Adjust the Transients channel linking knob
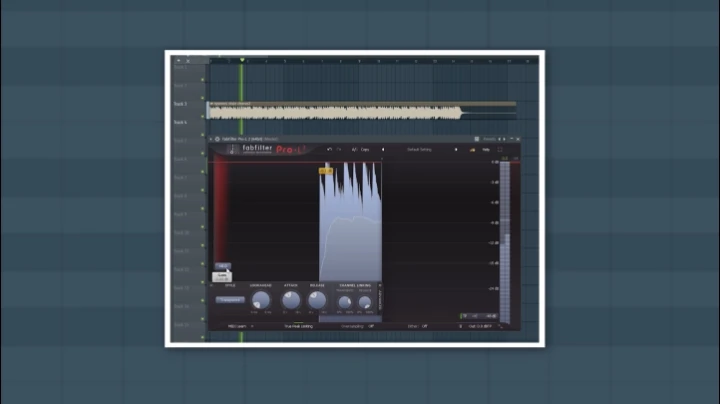 345,302
